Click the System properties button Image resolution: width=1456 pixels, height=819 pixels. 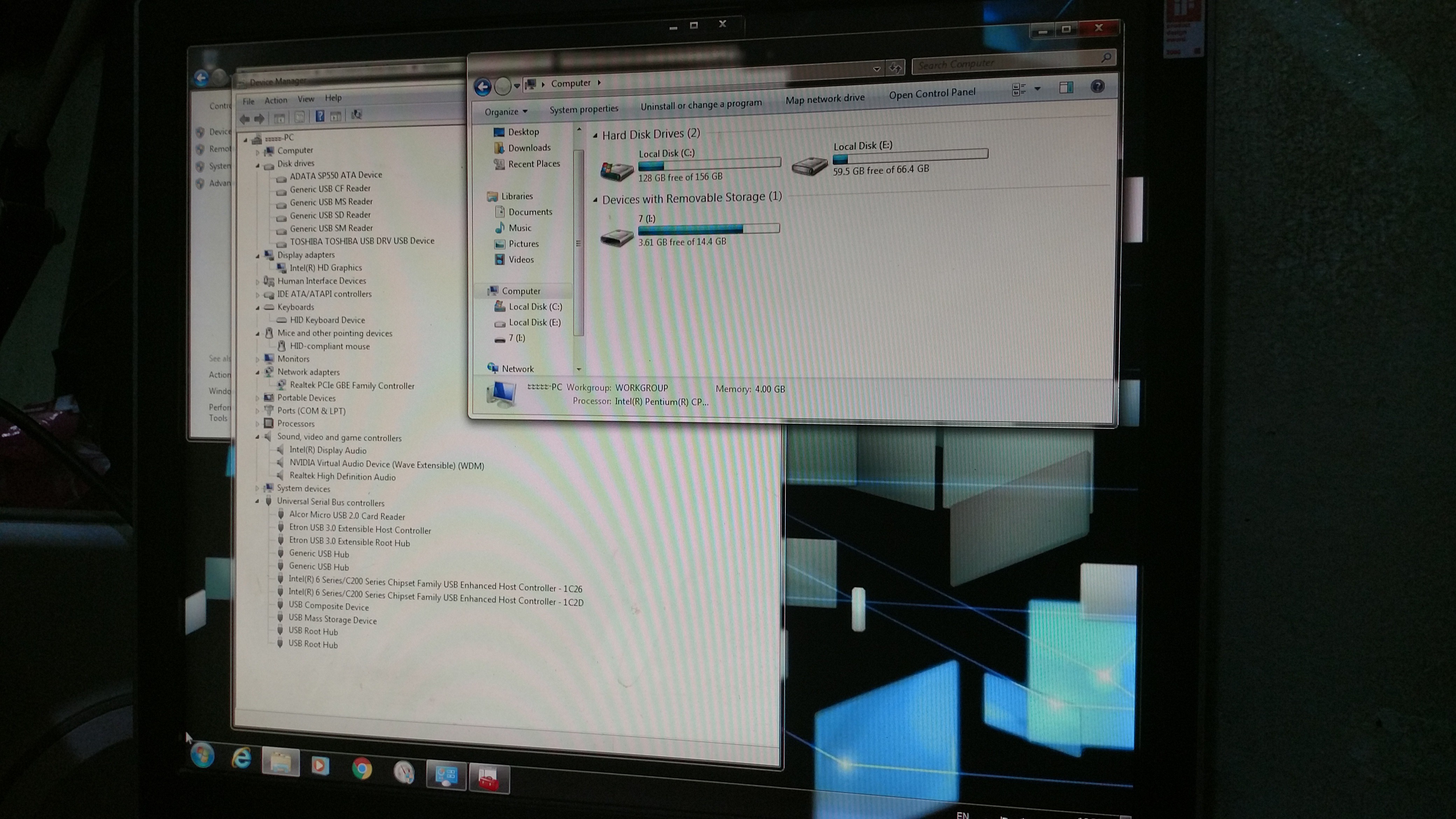pos(583,108)
